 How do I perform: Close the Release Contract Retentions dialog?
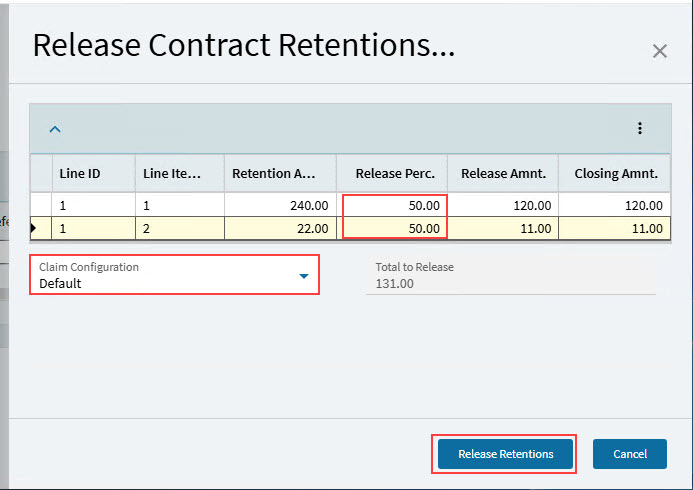pyautogui.click(x=659, y=51)
